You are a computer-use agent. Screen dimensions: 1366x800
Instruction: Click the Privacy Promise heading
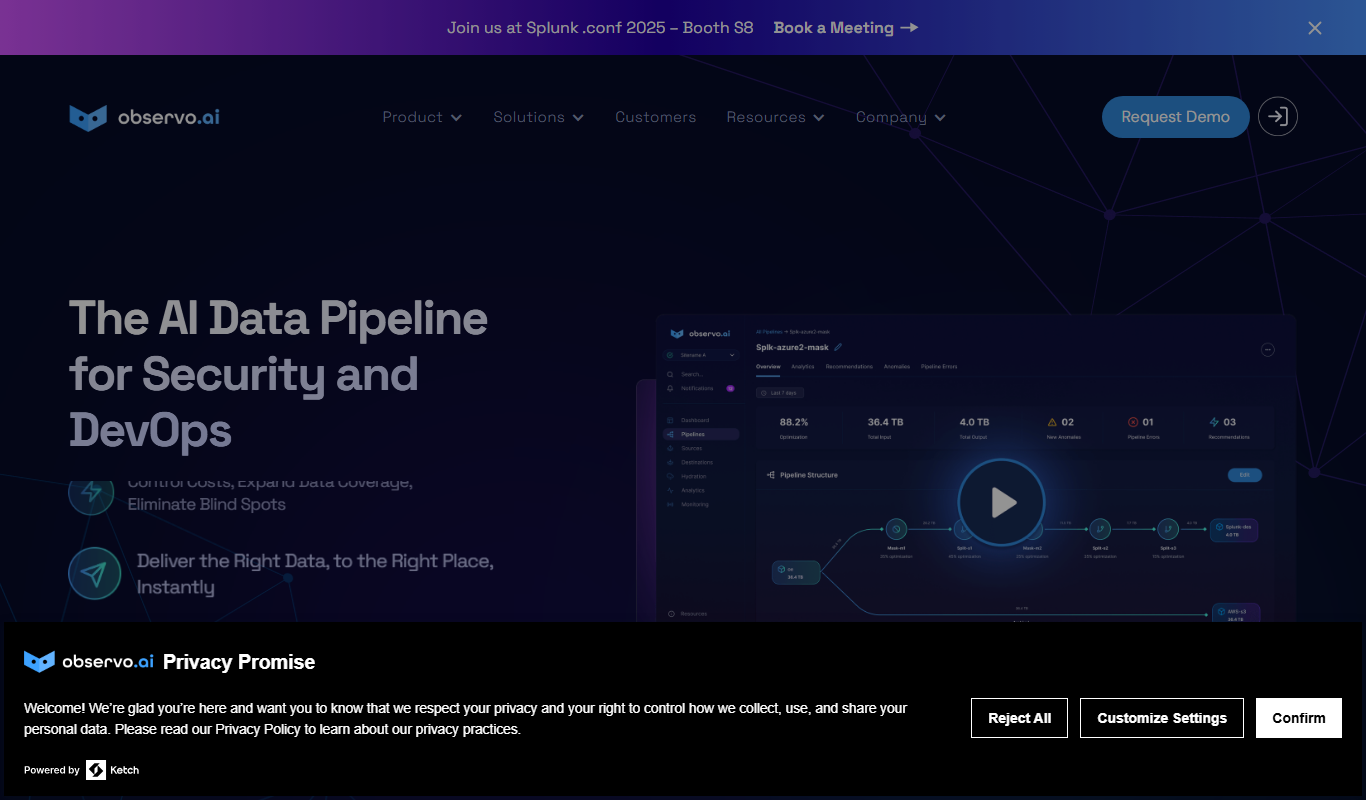click(x=239, y=662)
